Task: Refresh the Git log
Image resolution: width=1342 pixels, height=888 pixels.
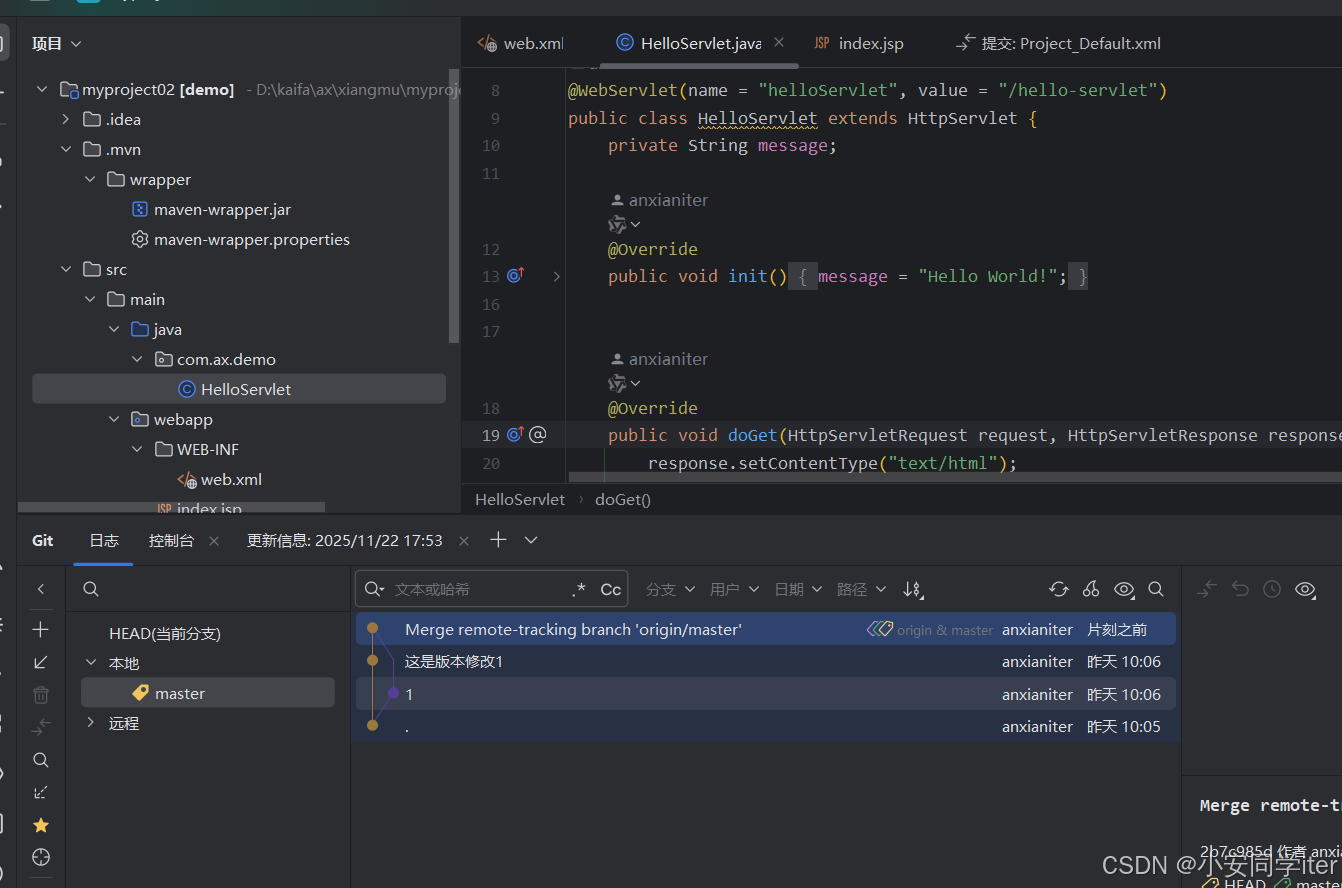Action: tap(1059, 589)
